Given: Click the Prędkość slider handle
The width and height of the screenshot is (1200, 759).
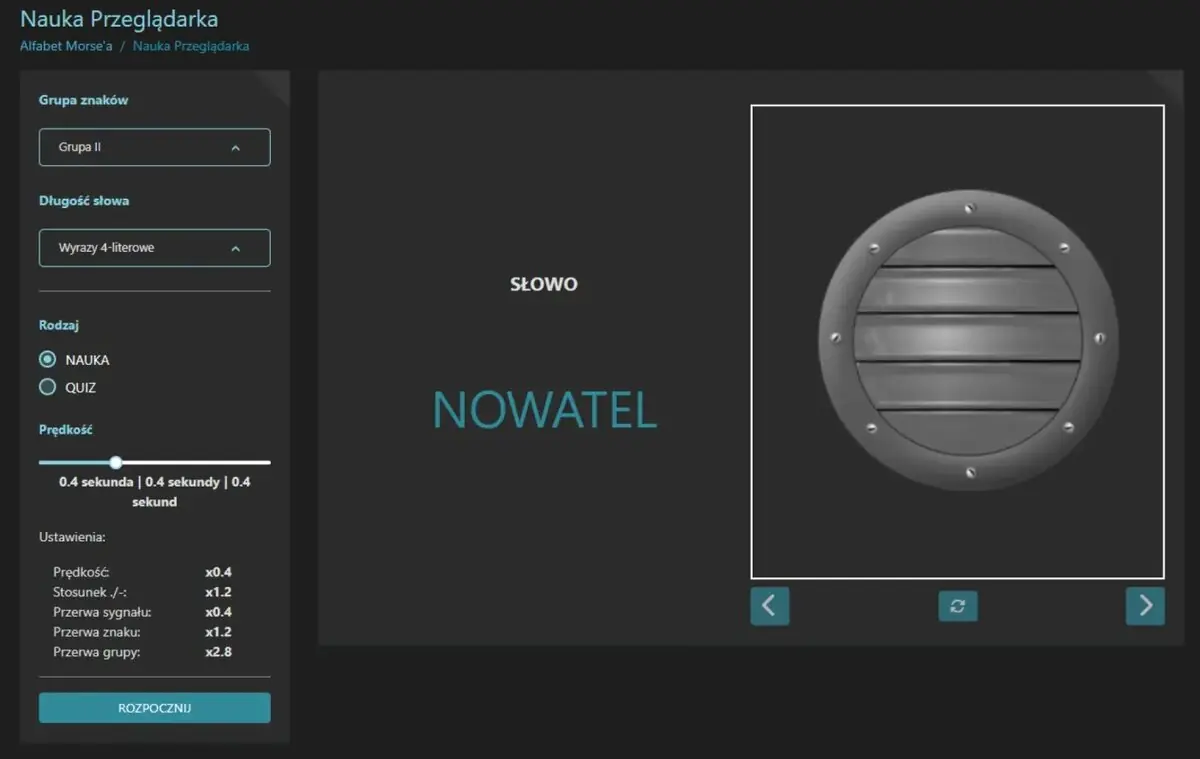Looking at the screenshot, I should coord(116,462).
